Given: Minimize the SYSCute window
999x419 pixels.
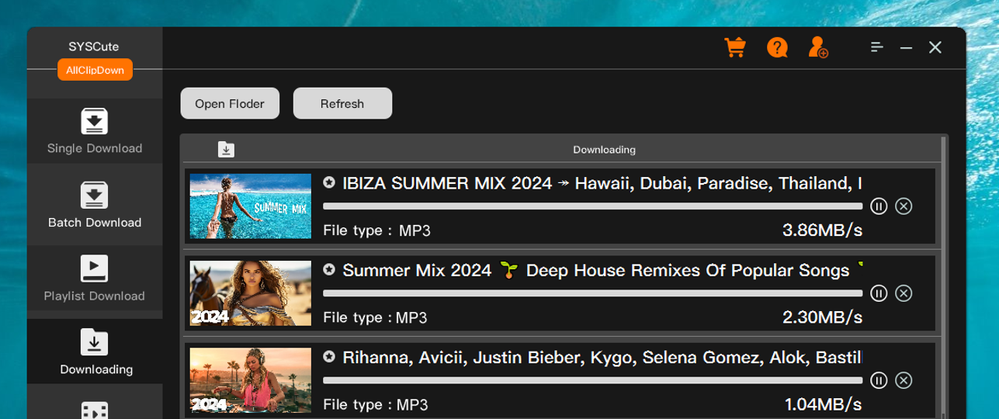Looking at the screenshot, I should tap(906, 48).
